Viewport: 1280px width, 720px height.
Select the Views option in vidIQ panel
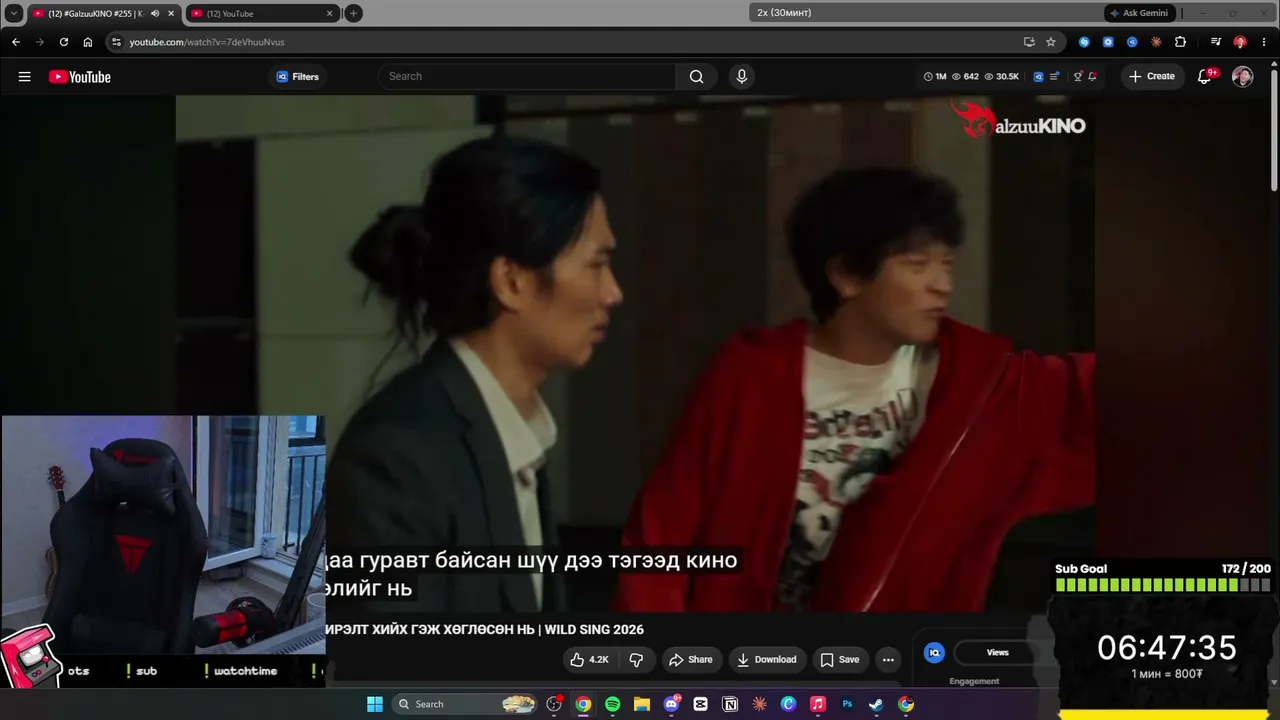998,653
